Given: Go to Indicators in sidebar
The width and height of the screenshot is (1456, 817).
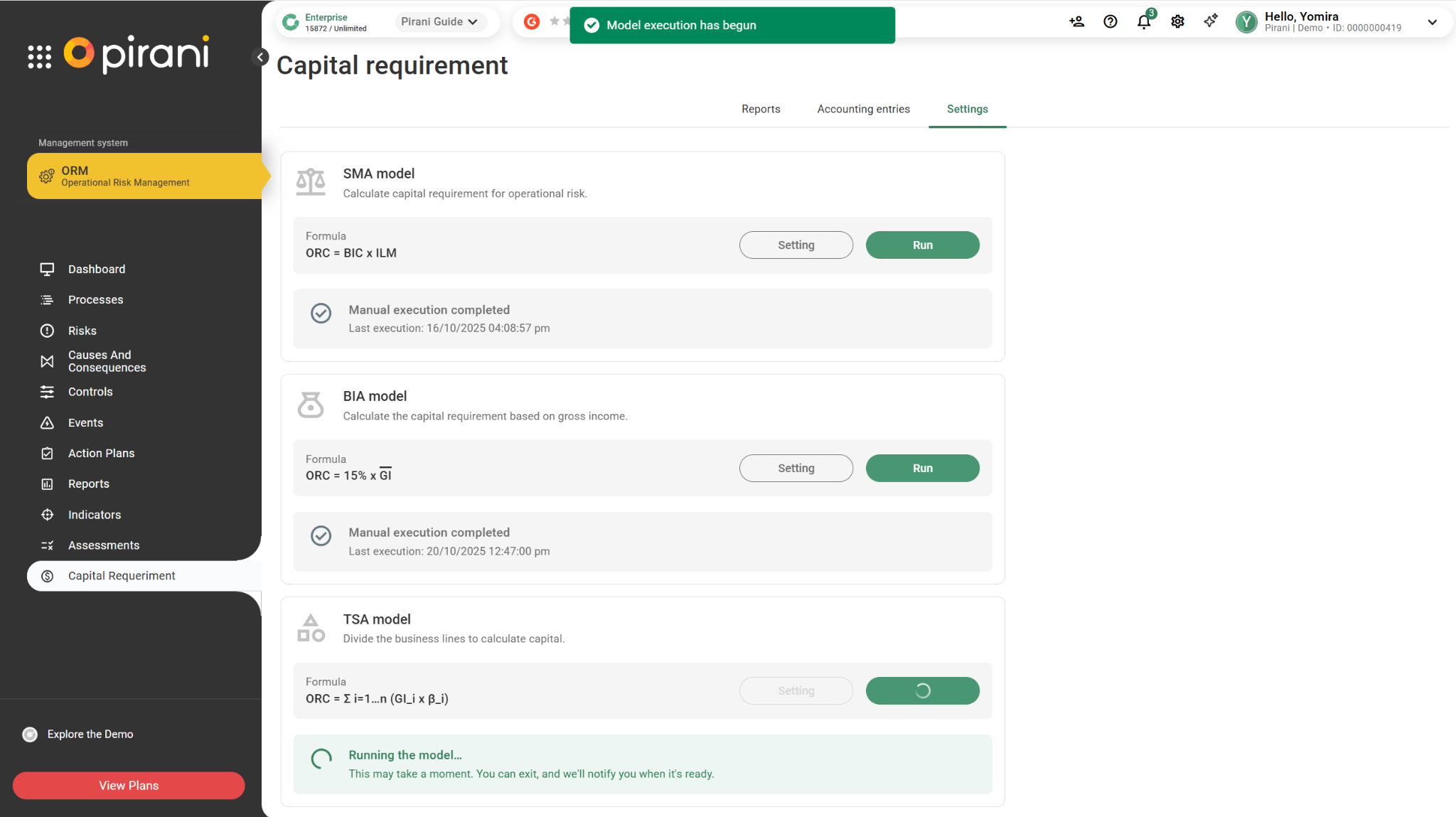Looking at the screenshot, I should tap(95, 515).
